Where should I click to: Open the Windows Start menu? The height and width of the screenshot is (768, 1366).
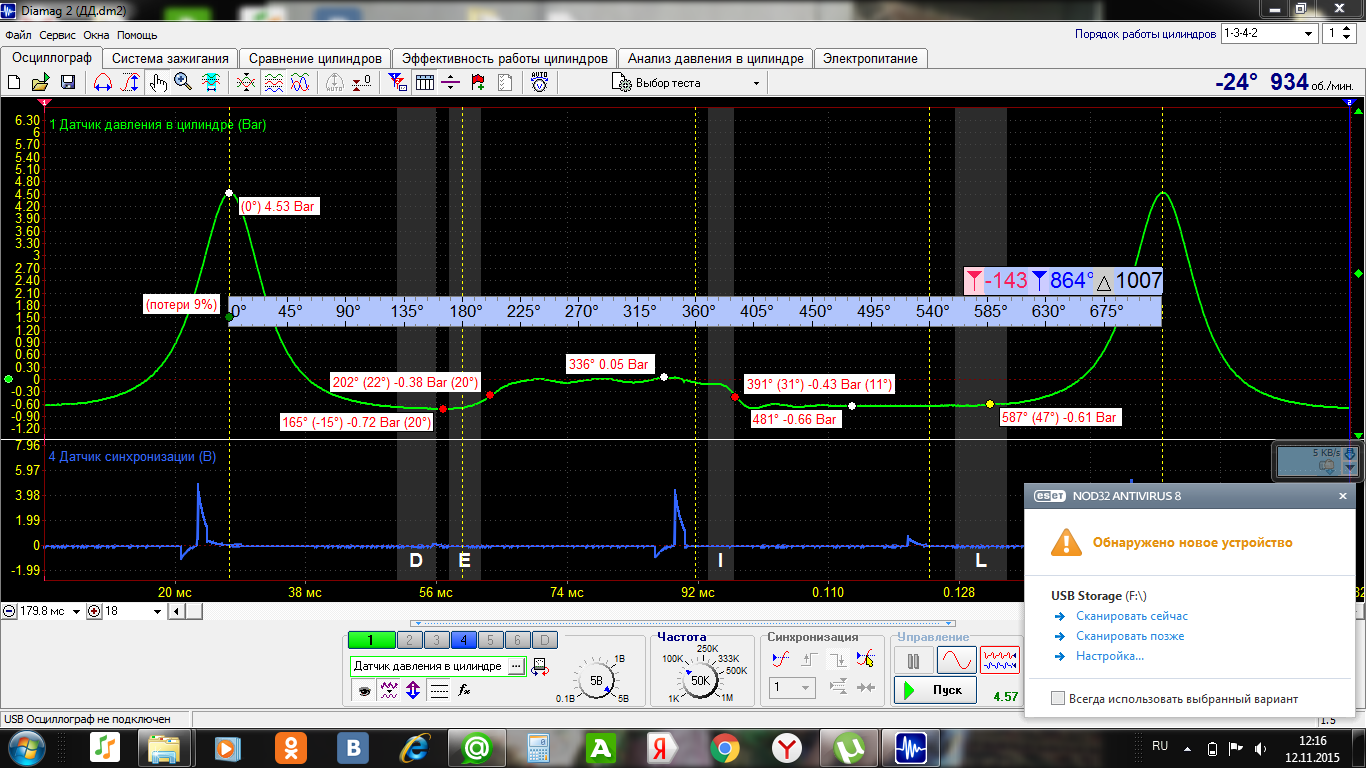click(25, 747)
